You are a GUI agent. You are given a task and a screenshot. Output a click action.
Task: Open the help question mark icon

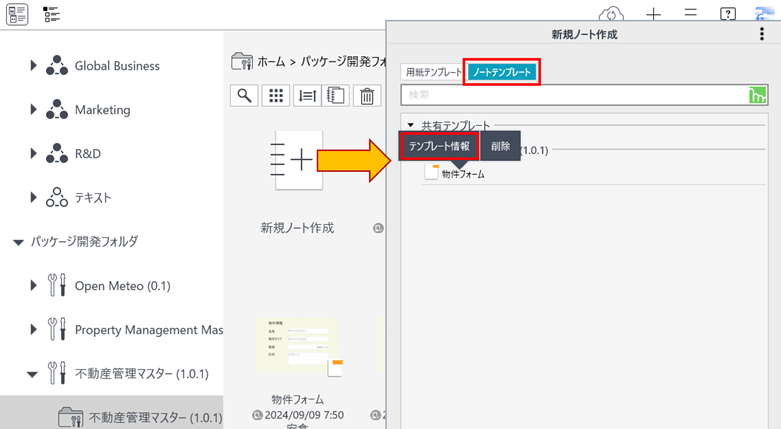(x=728, y=13)
